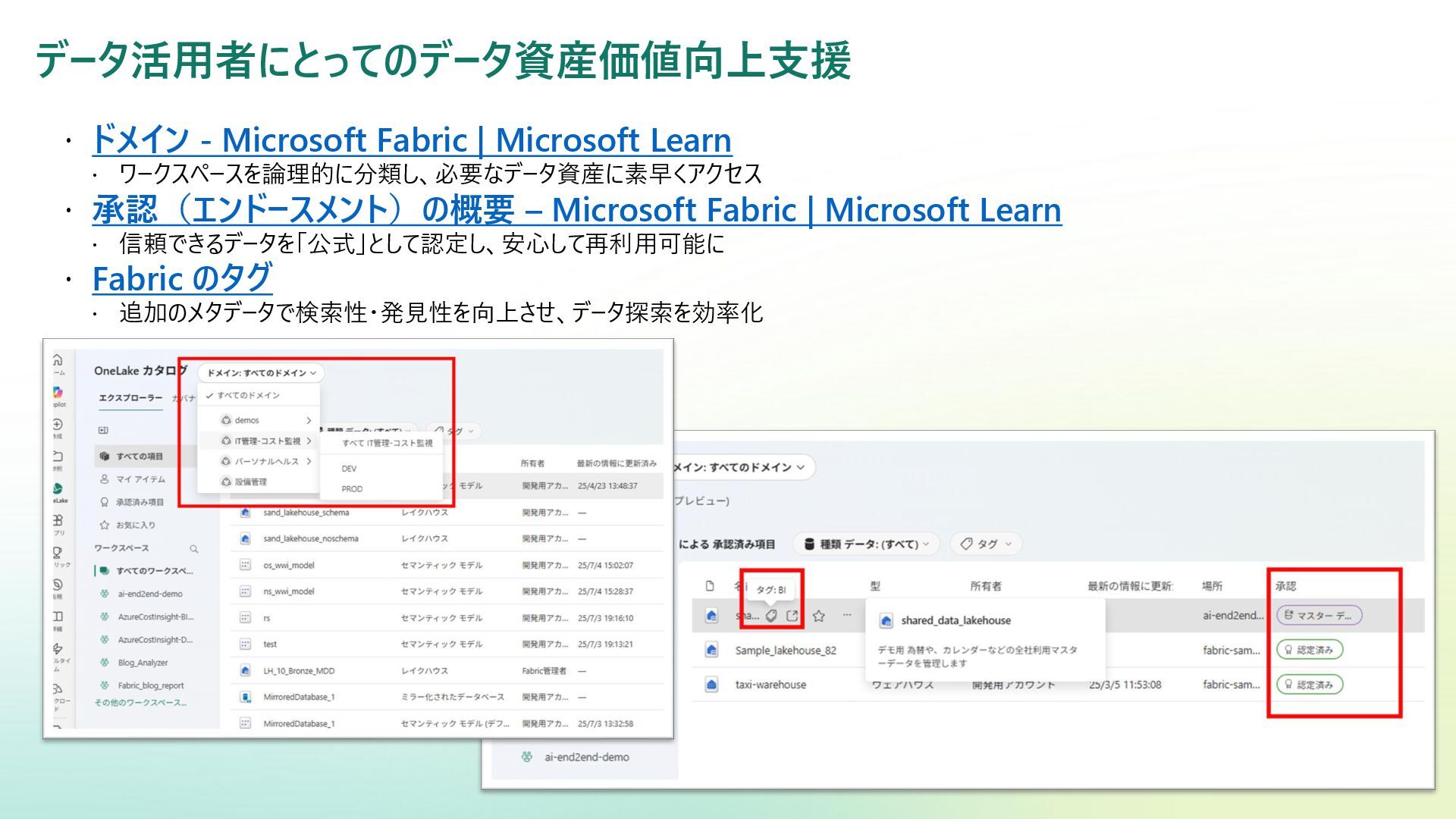Click 認定済み badge of taxi-warehouse
The height and width of the screenshot is (819, 1456).
(x=1310, y=685)
